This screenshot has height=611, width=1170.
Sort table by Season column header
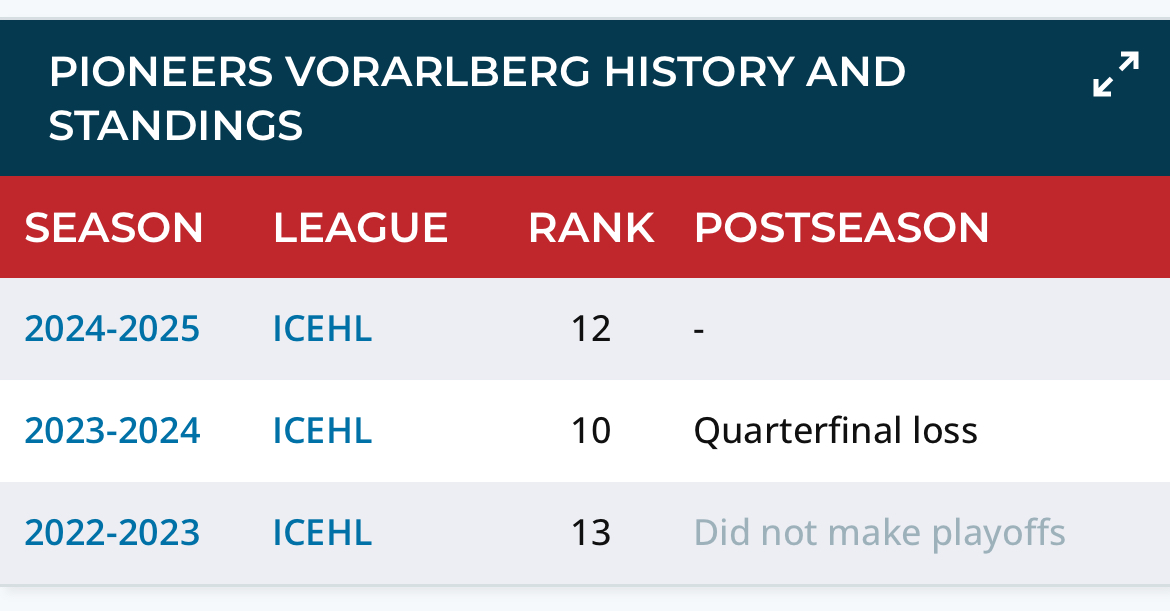point(114,228)
